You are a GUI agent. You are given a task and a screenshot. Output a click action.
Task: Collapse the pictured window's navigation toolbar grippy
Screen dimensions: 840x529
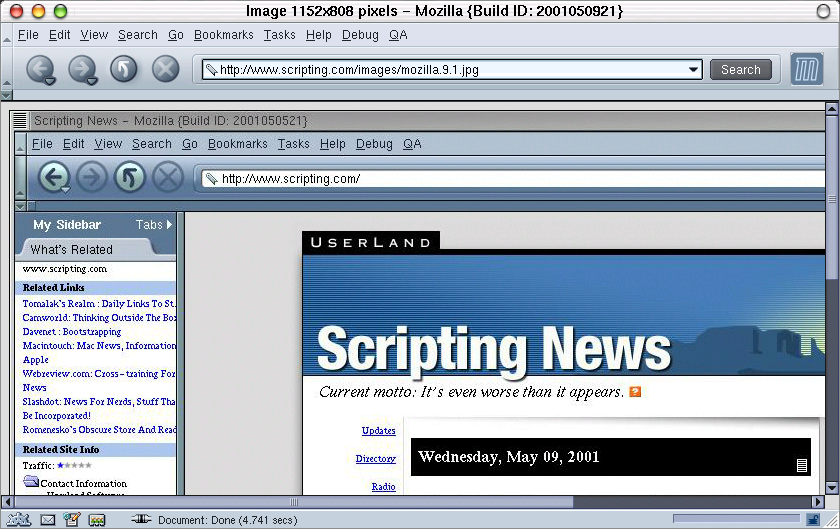point(20,178)
